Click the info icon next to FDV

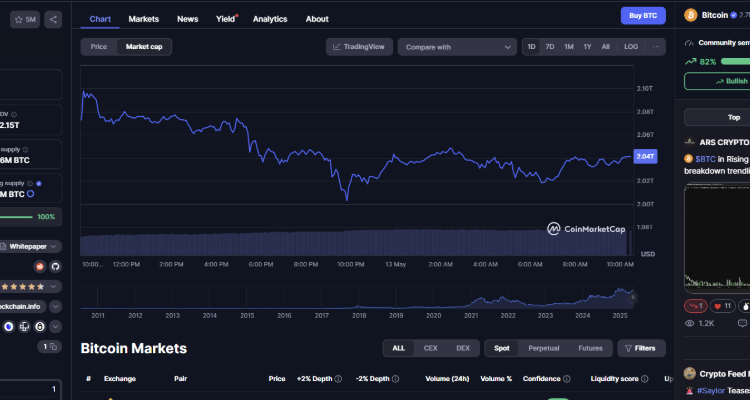pyautogui.click(x=14, y=114)
